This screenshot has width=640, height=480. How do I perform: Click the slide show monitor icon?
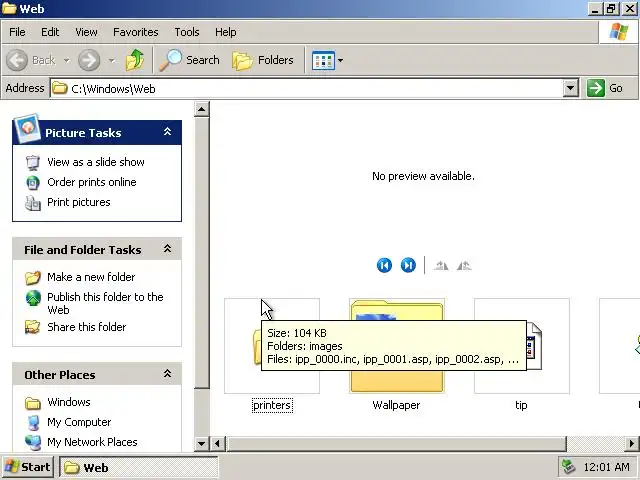point(33,162)
